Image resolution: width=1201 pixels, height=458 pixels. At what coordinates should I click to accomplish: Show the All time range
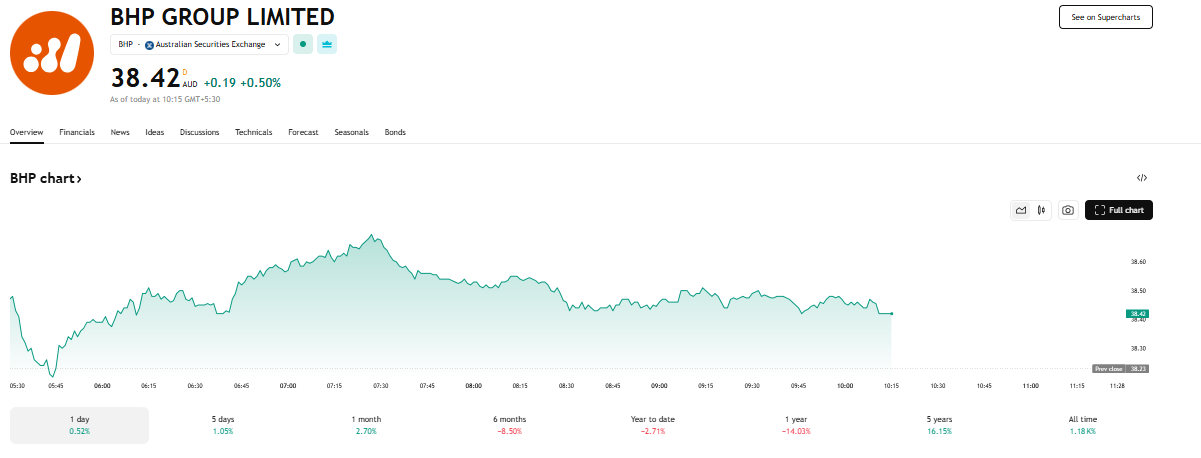tap(1082, 425)
